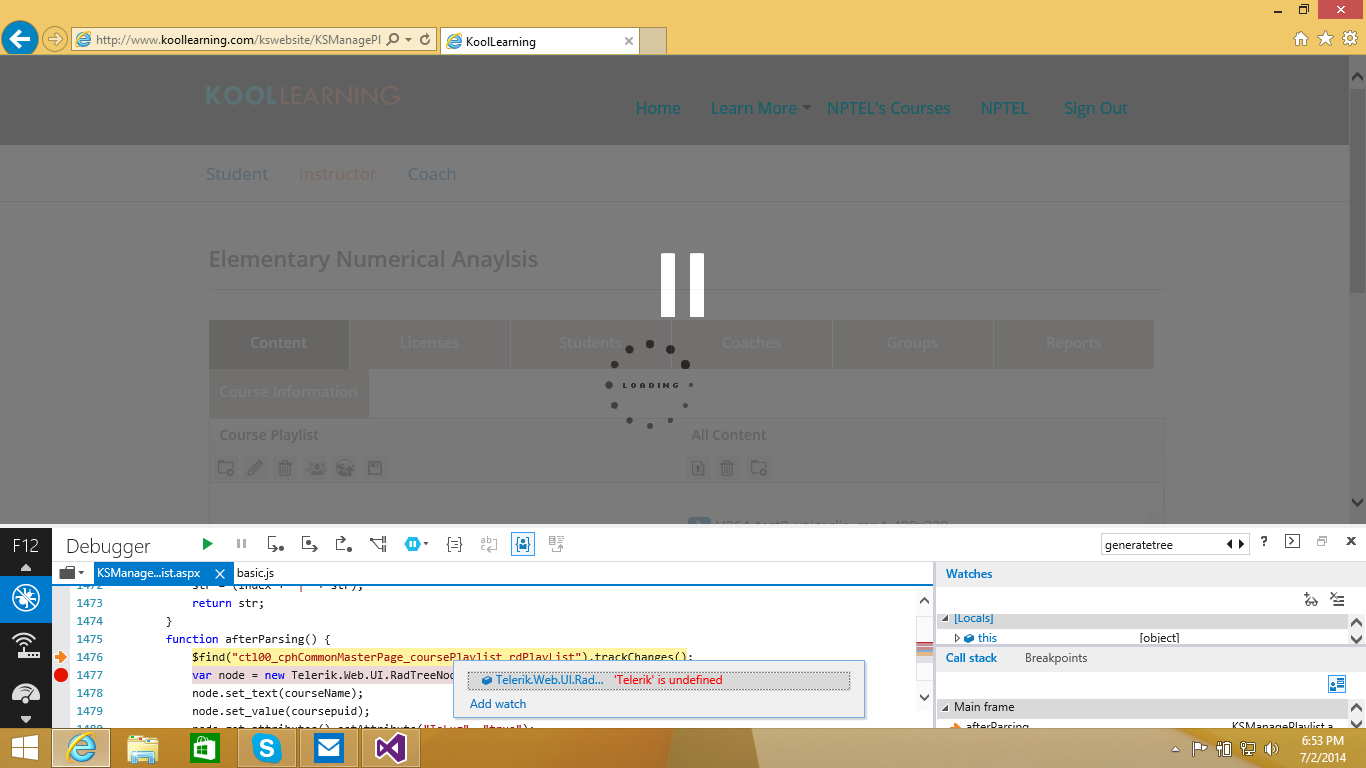1366x768 pixels.
Task: Select the KSManage...ist.aspx tab
Action: [149, 573]
